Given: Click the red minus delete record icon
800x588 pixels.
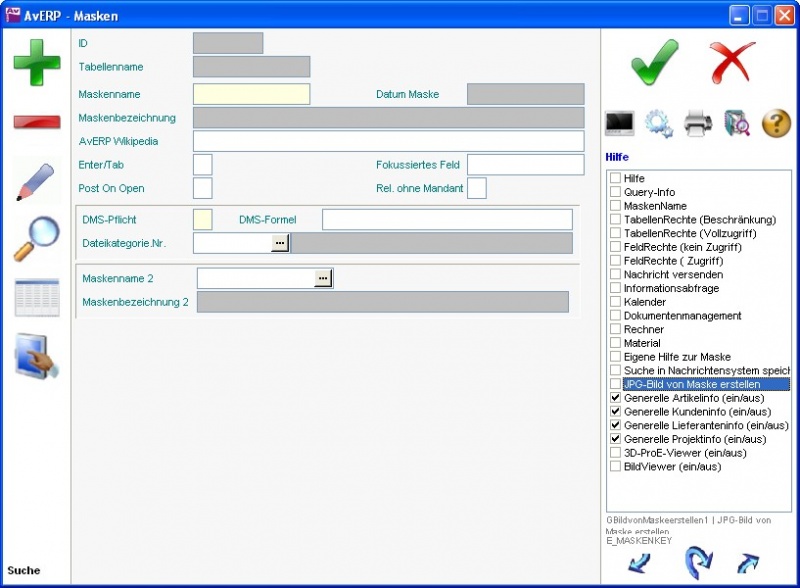Looking at the screenshot, I should (37, 122).
